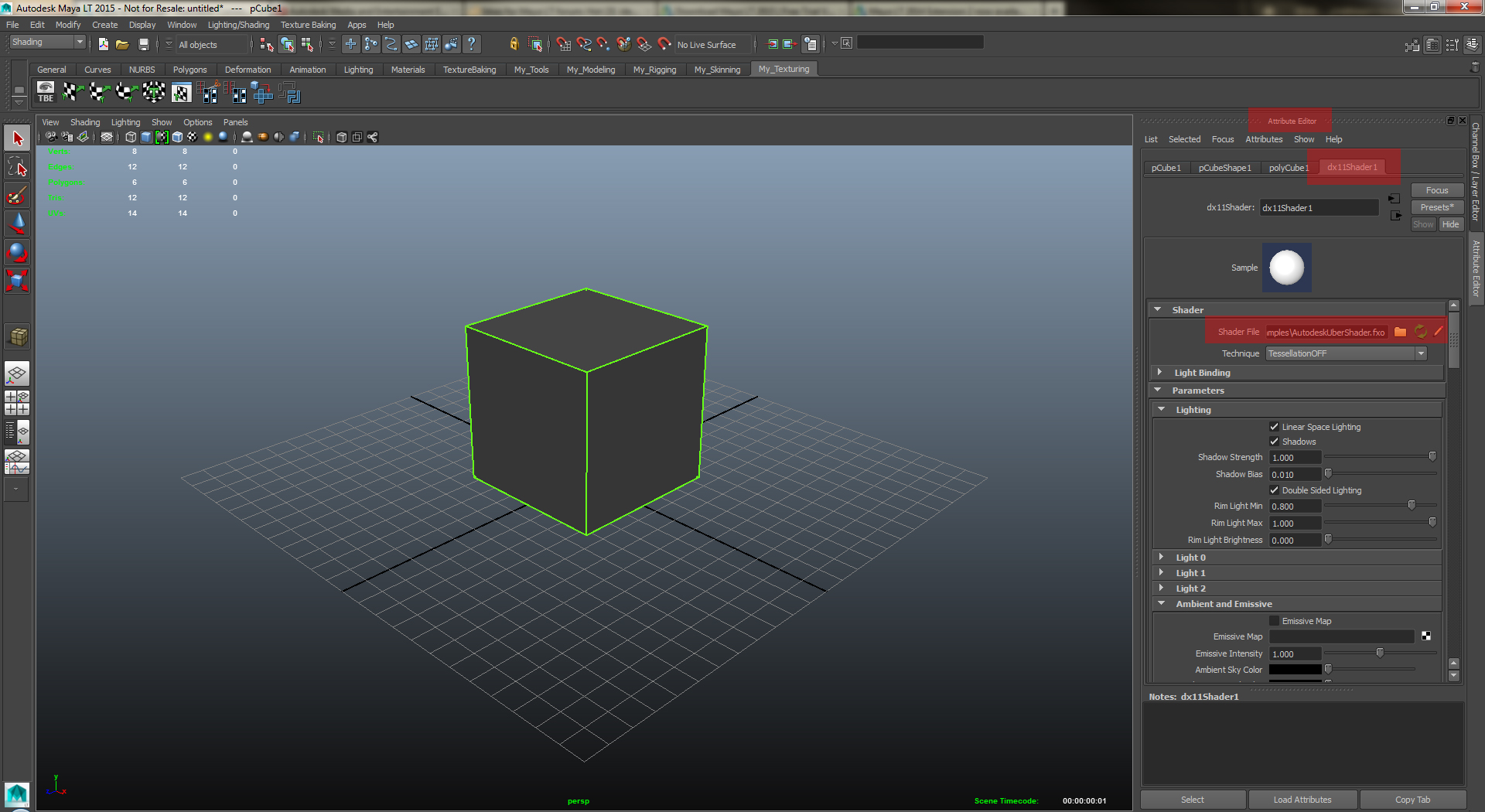Select the arrow Select tool

pos(17,137)
